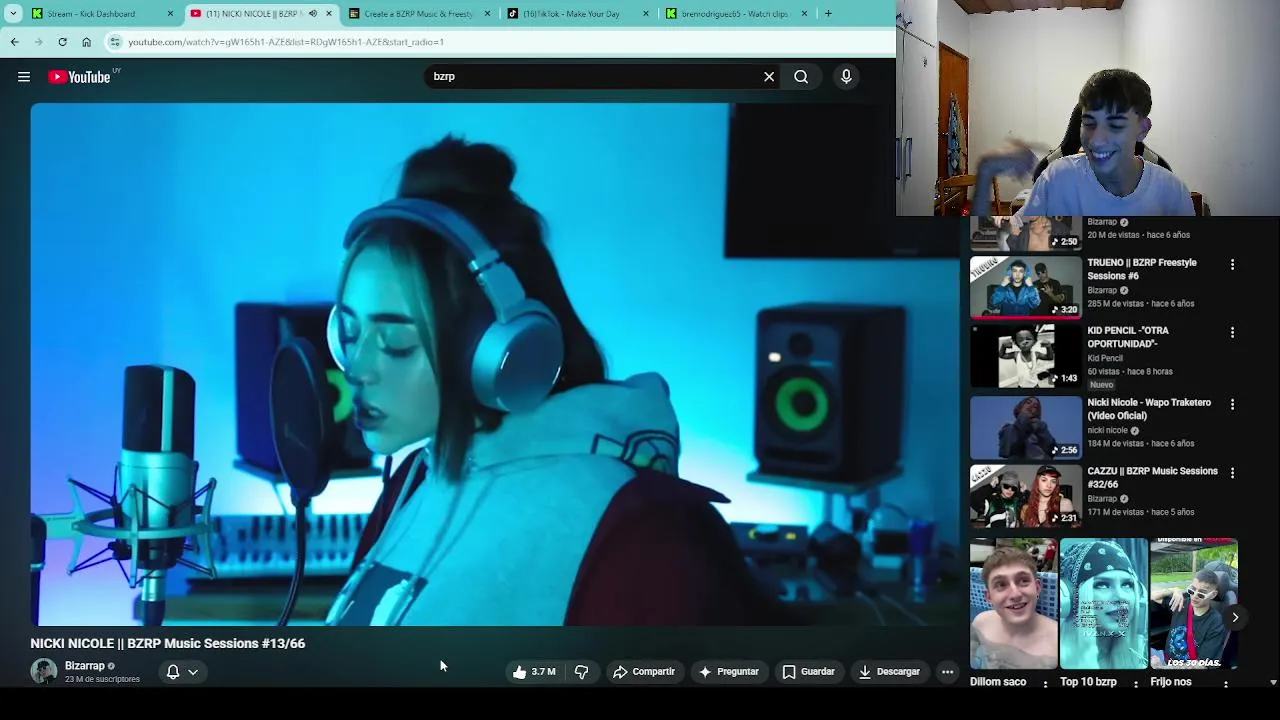Mute the YouTube tab via speaker icon
Screen dimensions: 1280x720
tap(312, 14)
